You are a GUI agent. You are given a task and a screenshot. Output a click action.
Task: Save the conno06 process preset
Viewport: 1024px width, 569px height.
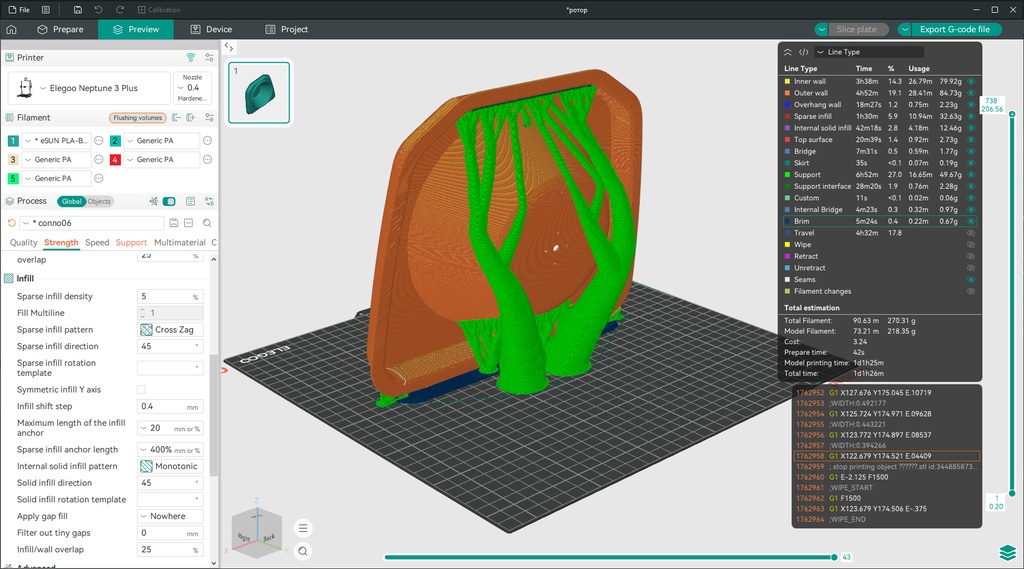174,223
